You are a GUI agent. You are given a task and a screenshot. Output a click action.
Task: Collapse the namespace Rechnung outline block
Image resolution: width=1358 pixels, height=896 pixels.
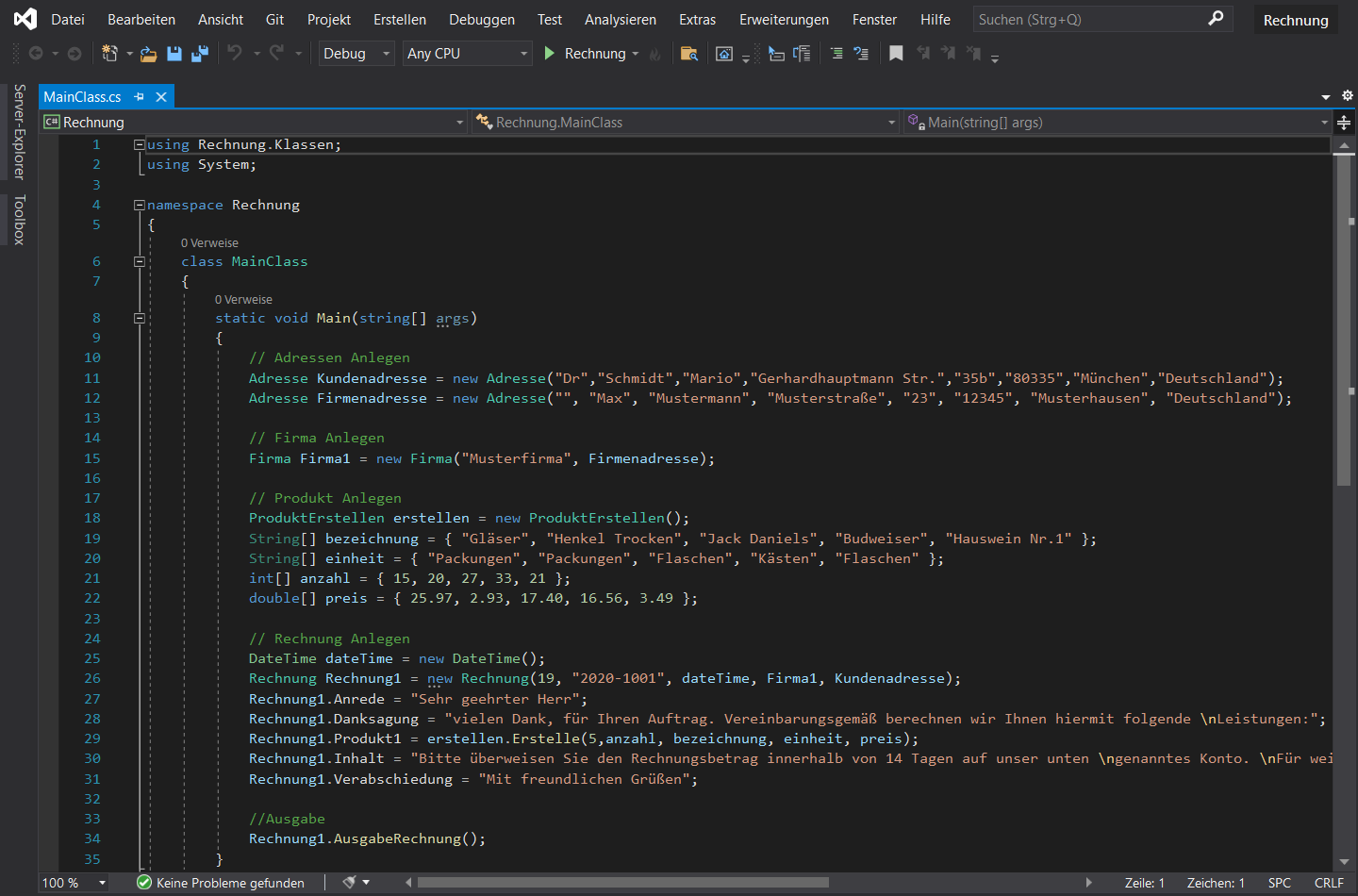pyautogui.click(x=140, y=205)
